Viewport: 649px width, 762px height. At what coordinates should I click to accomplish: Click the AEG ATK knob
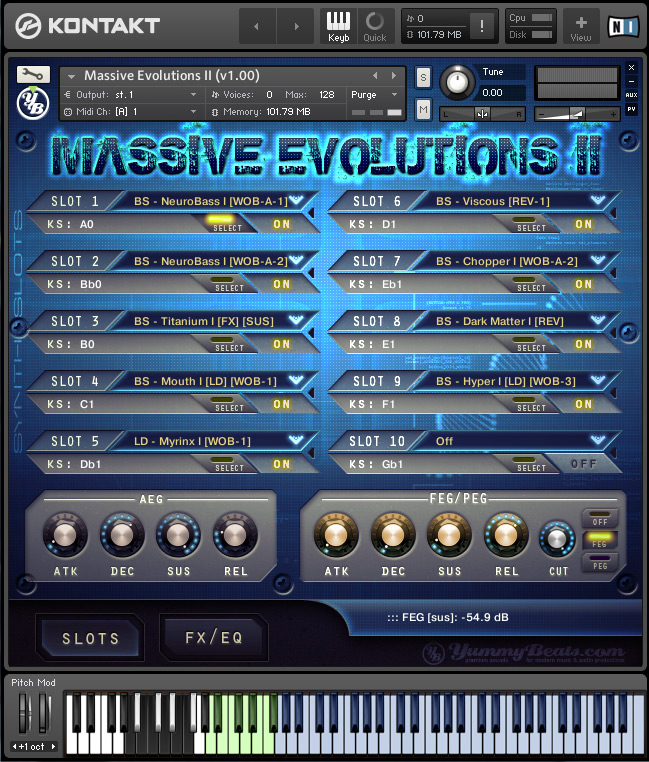pos(65,535)
